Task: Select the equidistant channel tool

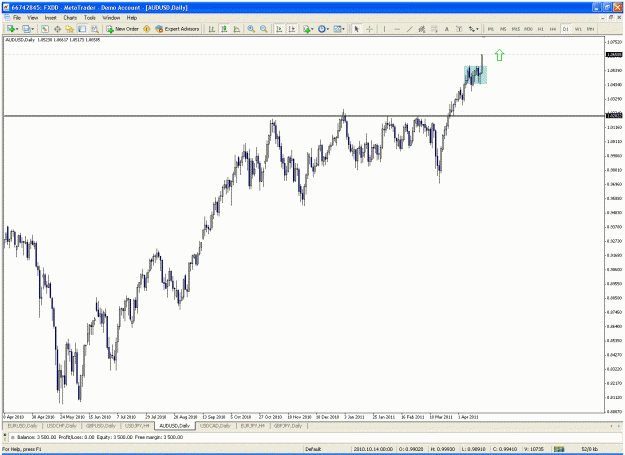Action: (x=422, y=29)
